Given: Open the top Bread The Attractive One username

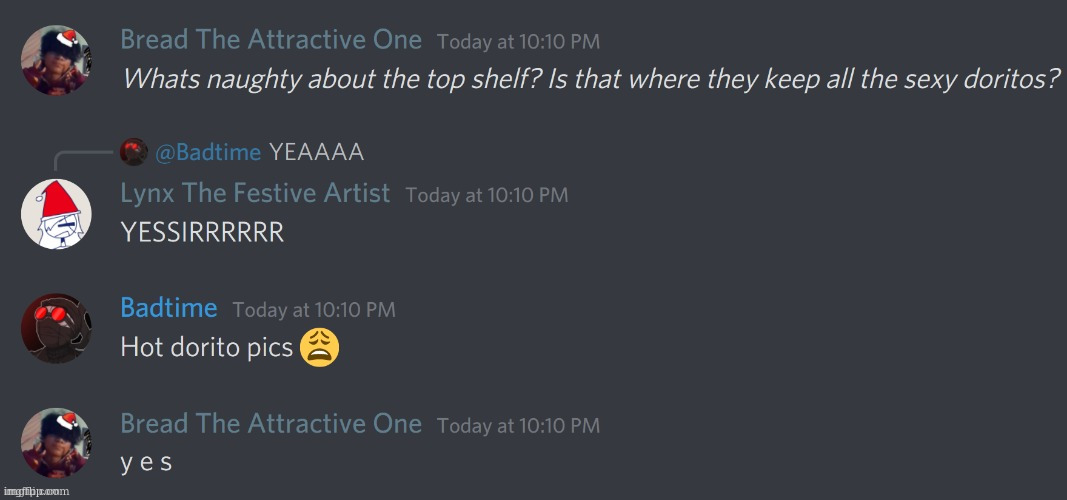Looking at the screenshot, I should [271, 39].
